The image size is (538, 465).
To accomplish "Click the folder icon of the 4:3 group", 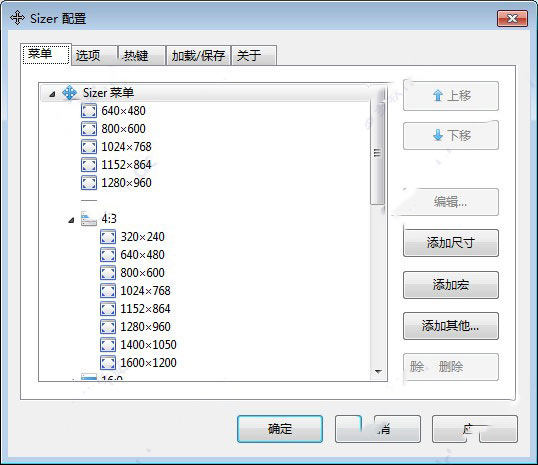I will coord(89,219).
